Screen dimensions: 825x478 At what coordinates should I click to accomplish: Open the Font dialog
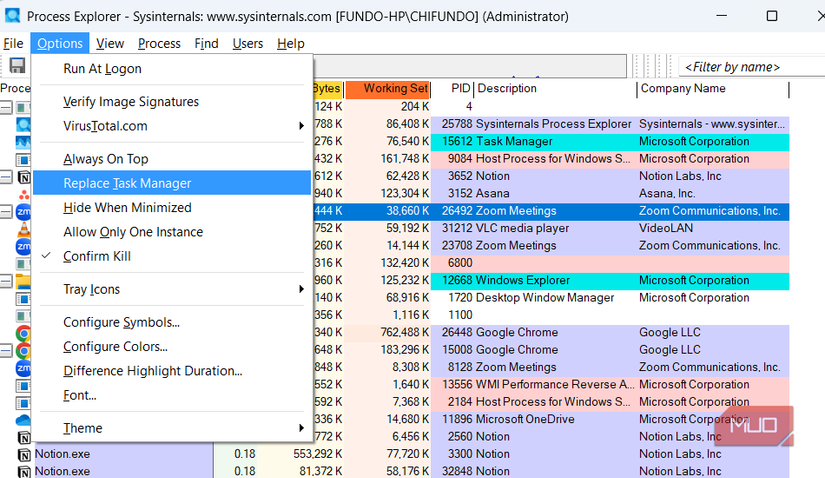point(172,395)
